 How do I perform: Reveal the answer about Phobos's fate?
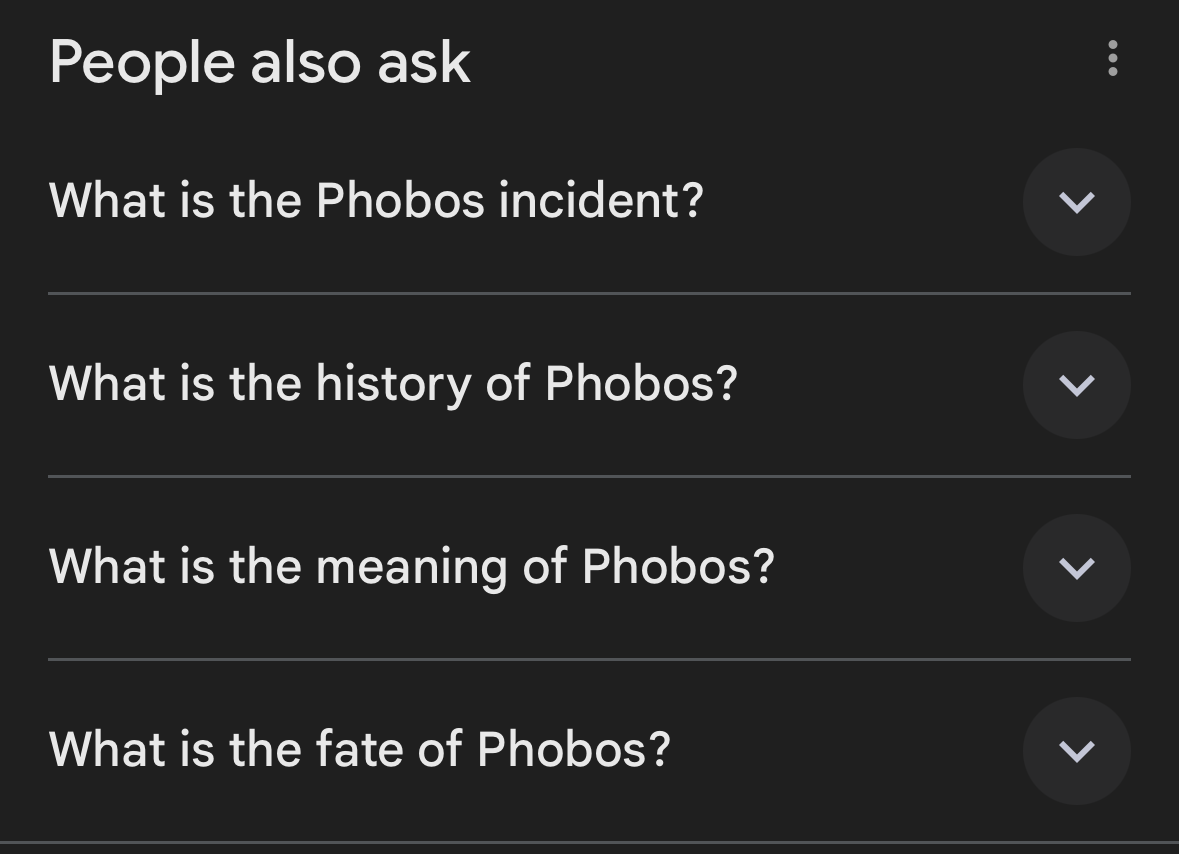pos(1076,751)
